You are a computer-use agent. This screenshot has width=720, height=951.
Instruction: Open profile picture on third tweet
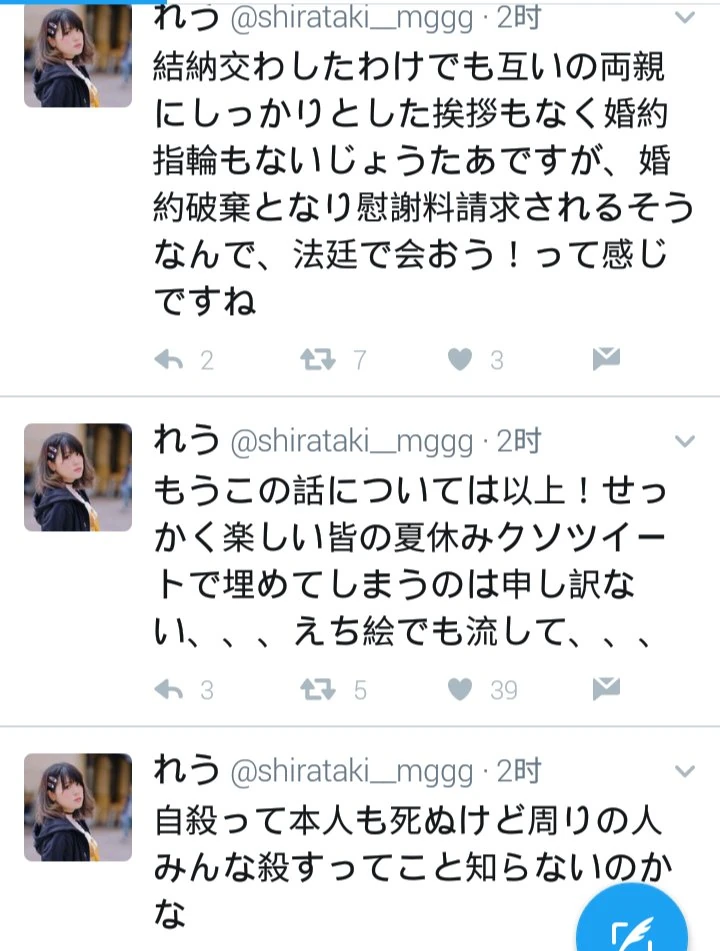tap(78, 807)
